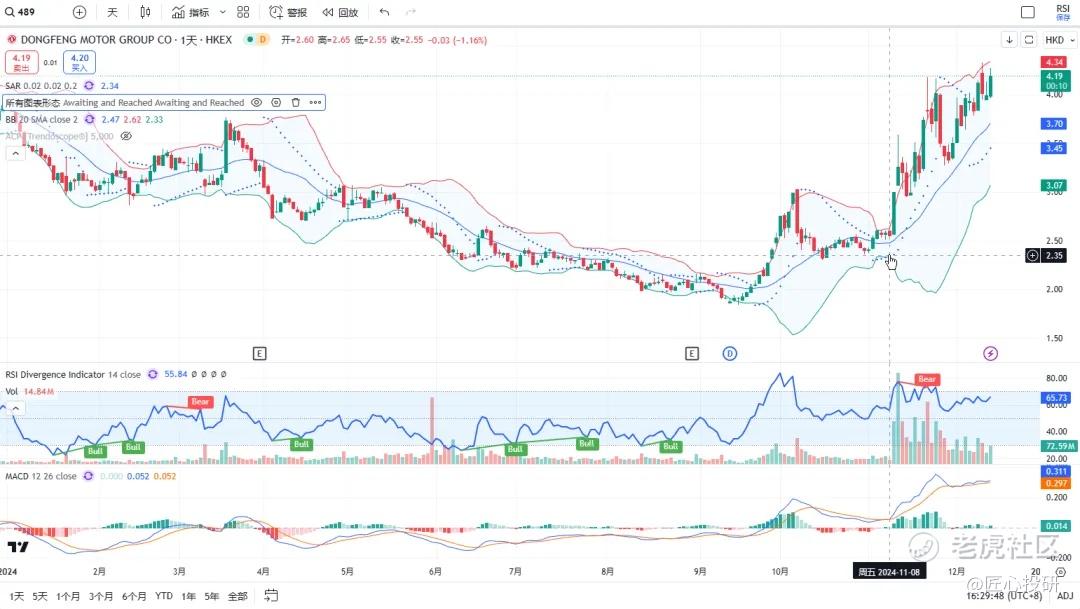Select the 1年 range

(x=188, y=597)
